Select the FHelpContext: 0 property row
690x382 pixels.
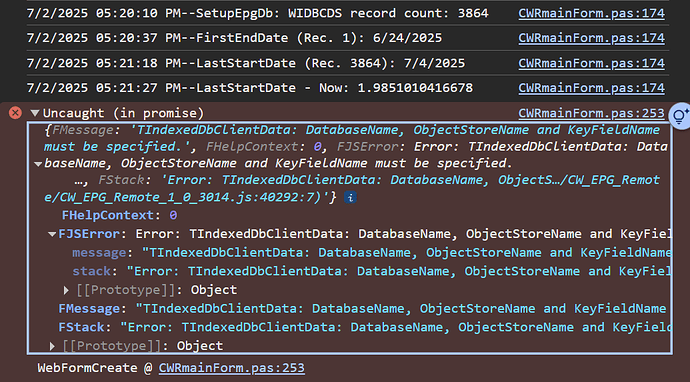119,215
